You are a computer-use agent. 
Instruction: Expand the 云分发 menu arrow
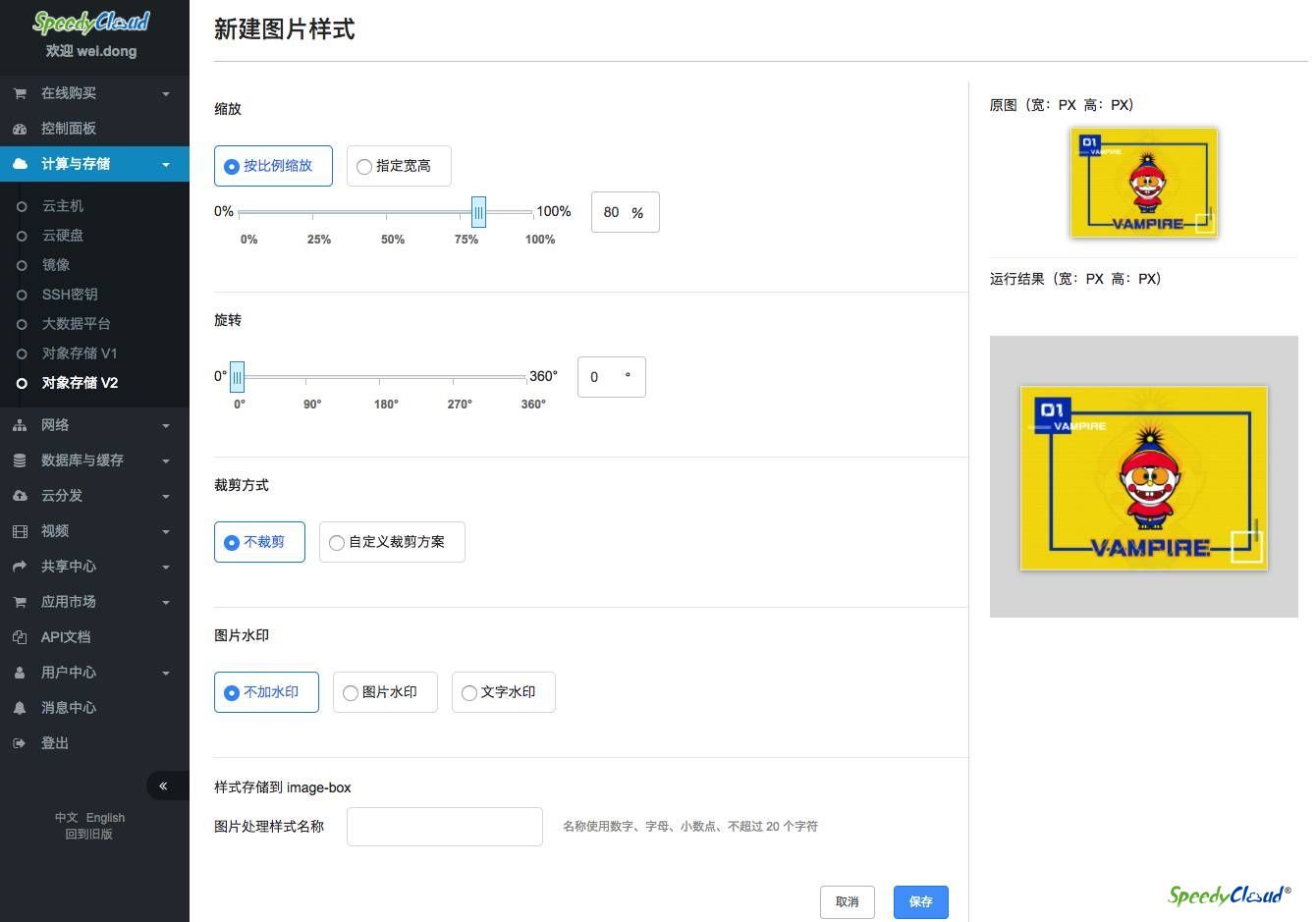(166, 497)
